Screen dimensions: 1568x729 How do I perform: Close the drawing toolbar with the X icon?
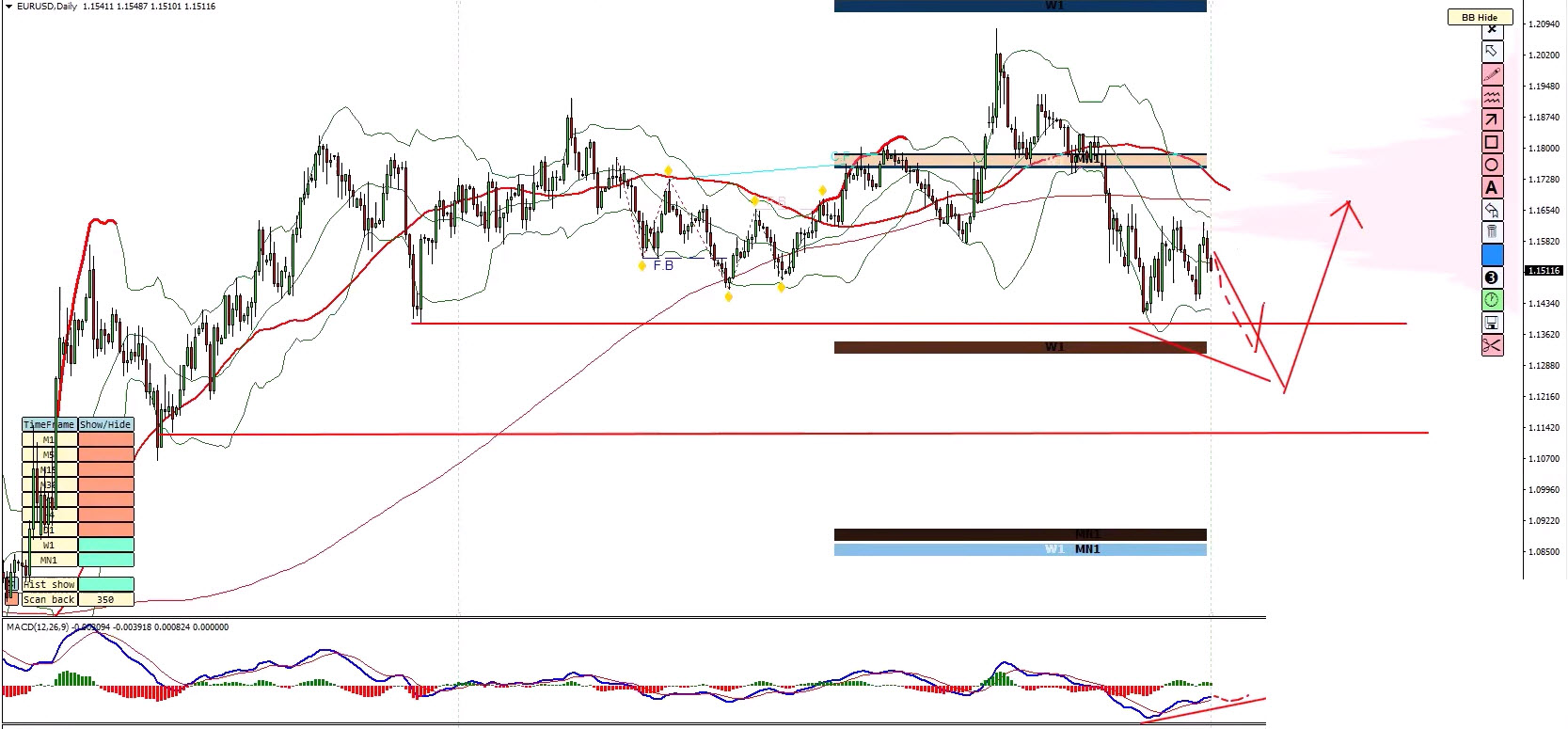point(1492,30)
